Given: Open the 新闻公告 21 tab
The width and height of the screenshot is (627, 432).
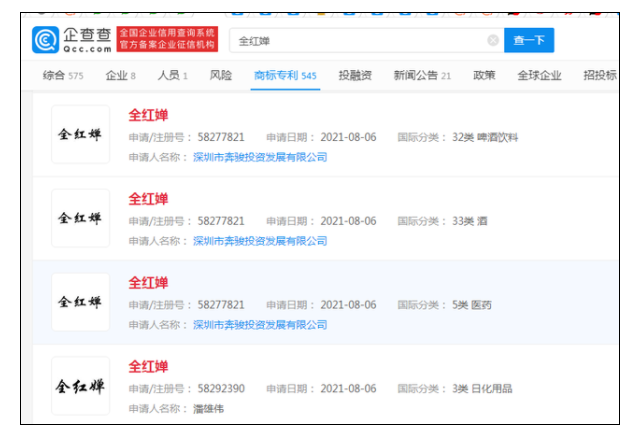Looking at the screenshot, I should click(x=422, y=75).
